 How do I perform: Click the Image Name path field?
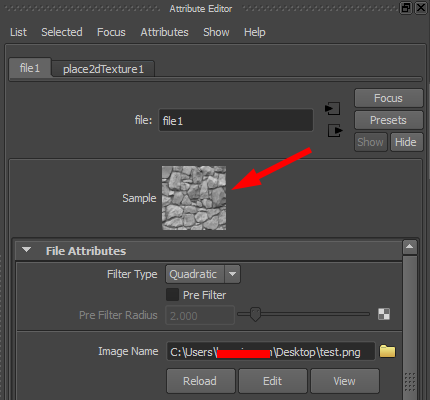[x=271, y=351]
